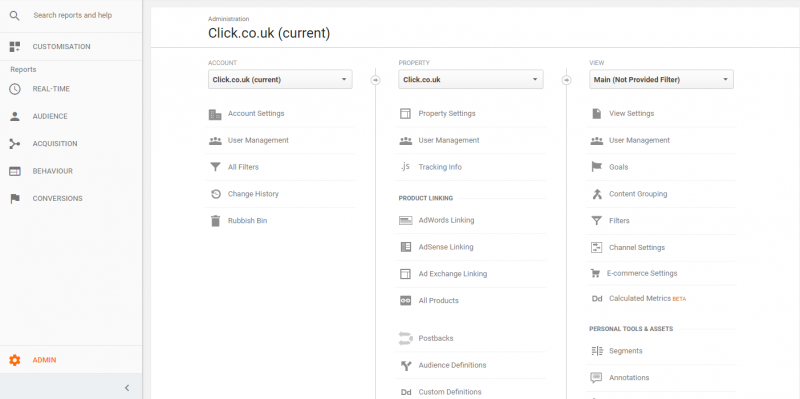Open the Account dropdown Click.co.uk (current)
Viewport: 800px width, 399px height.
pyautogui.click(x=280, y=80)
